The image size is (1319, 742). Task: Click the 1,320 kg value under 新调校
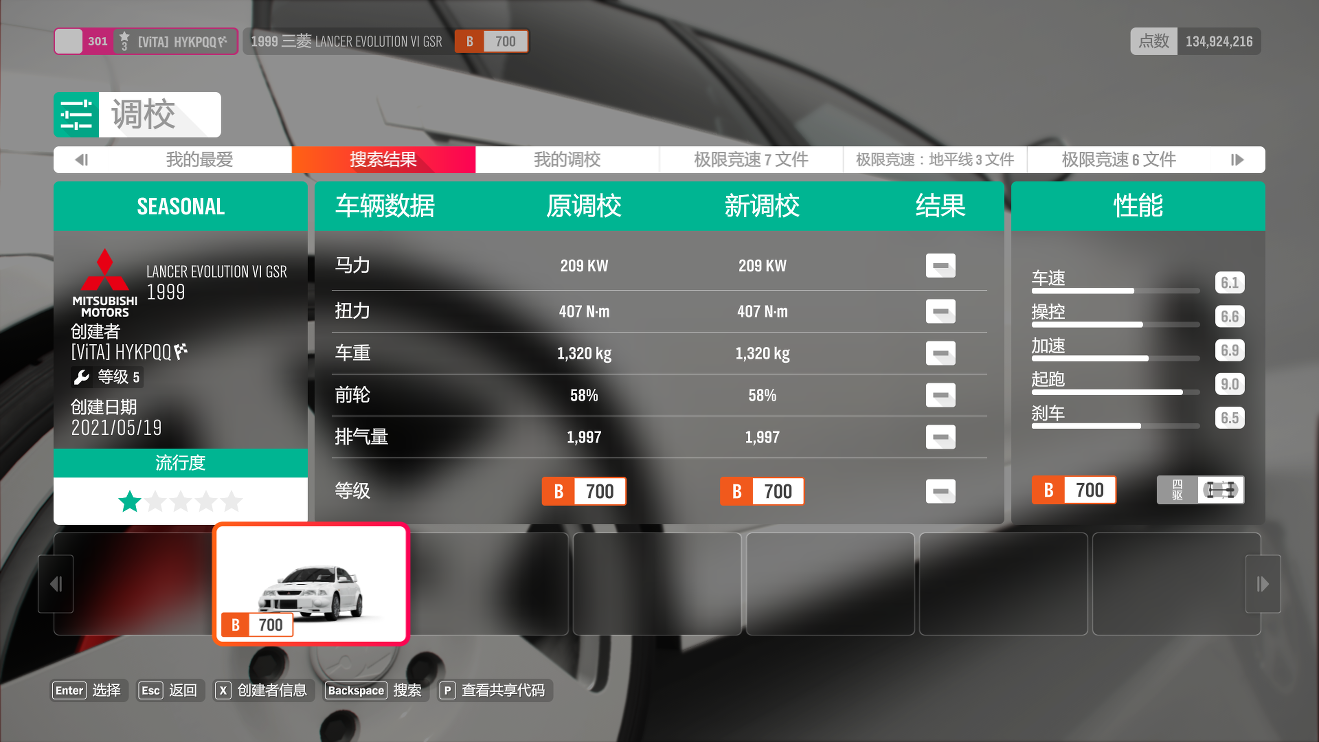pyautogui.click(x=762, y=353)
